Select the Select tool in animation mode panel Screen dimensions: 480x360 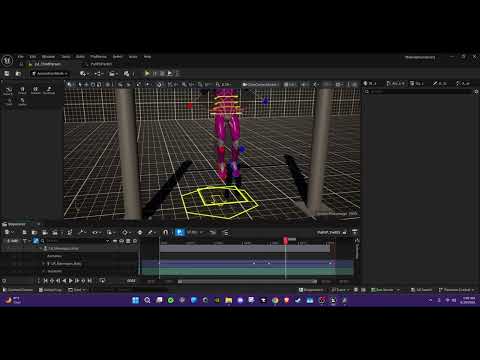click(x=8, y=91)
